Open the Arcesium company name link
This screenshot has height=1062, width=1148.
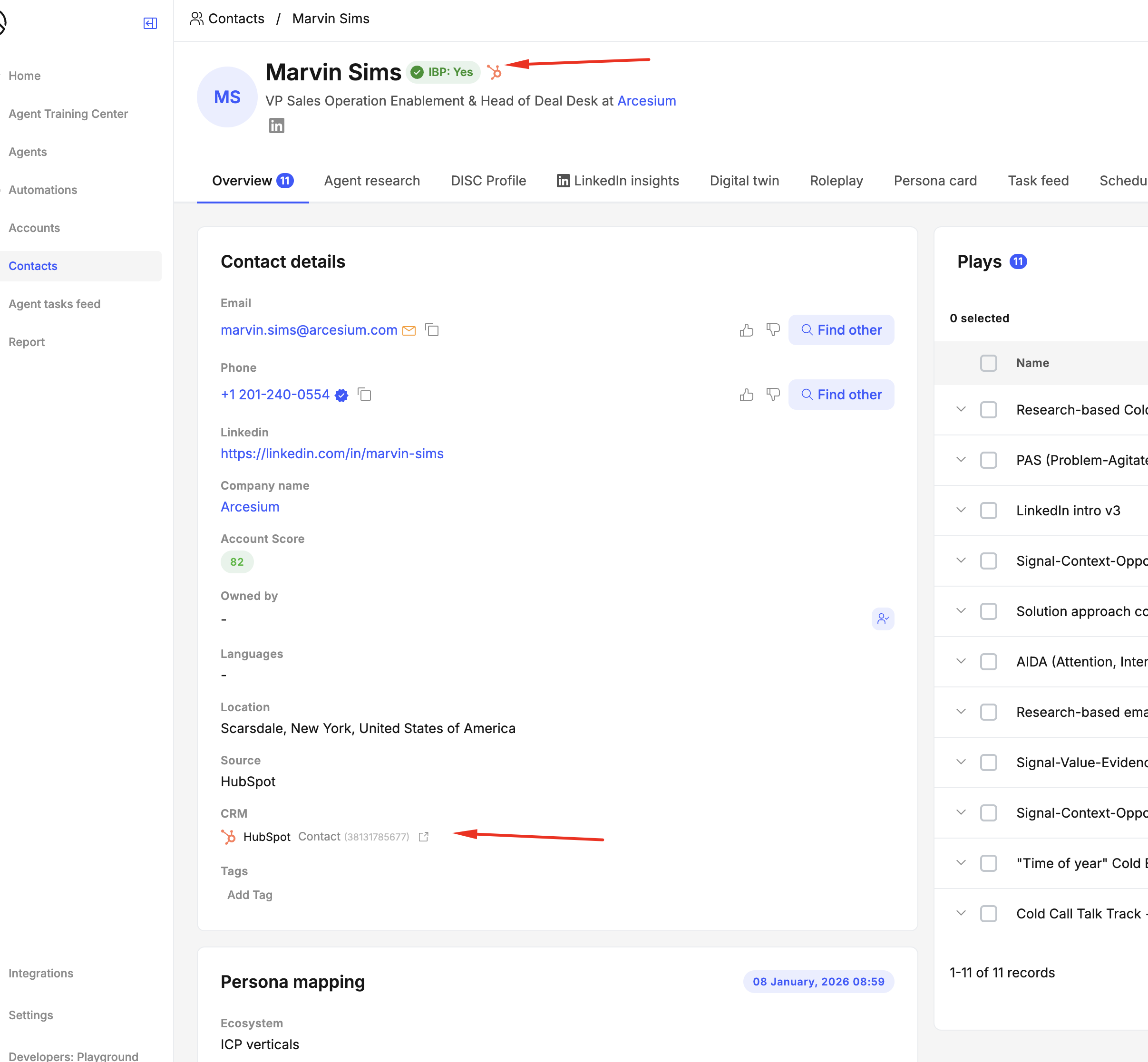pyautogui.click(x=250, y=507)
